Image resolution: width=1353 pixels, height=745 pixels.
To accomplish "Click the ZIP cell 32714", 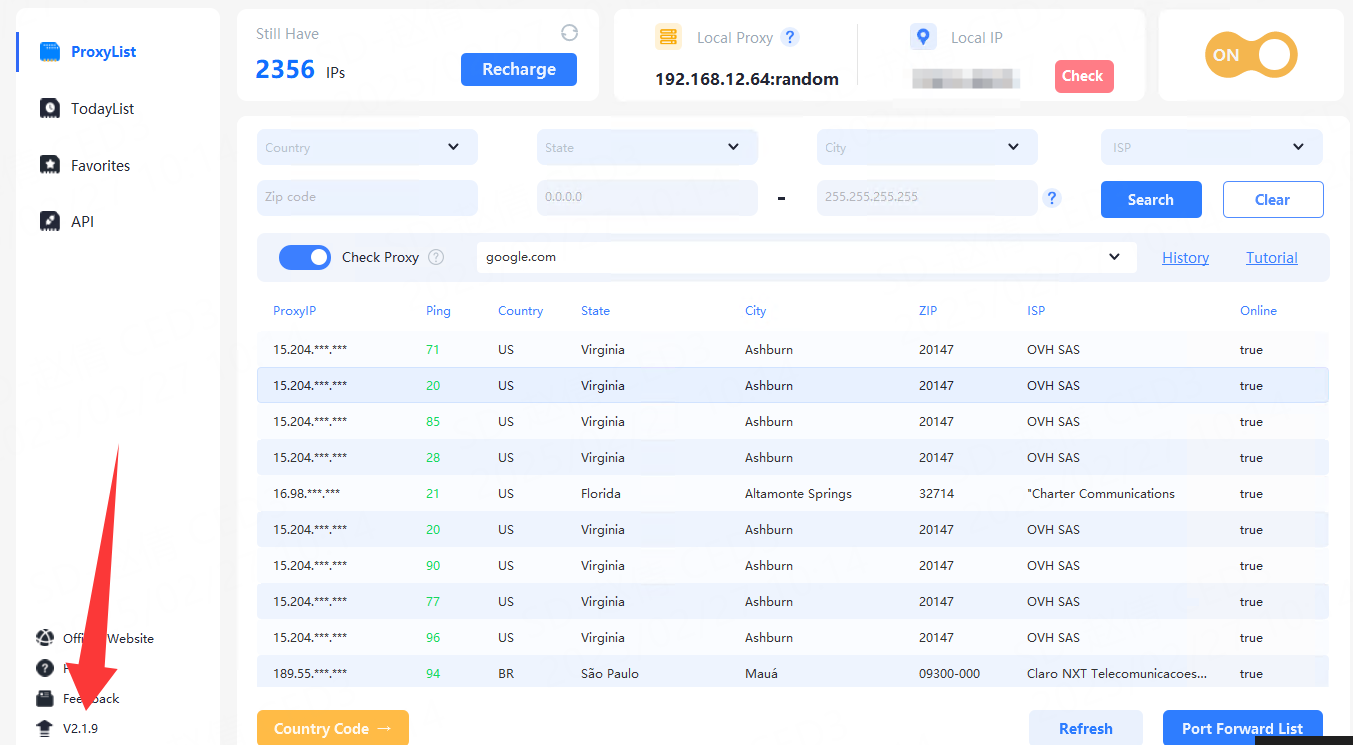I will pyautogui.click(x=936, y=493).
